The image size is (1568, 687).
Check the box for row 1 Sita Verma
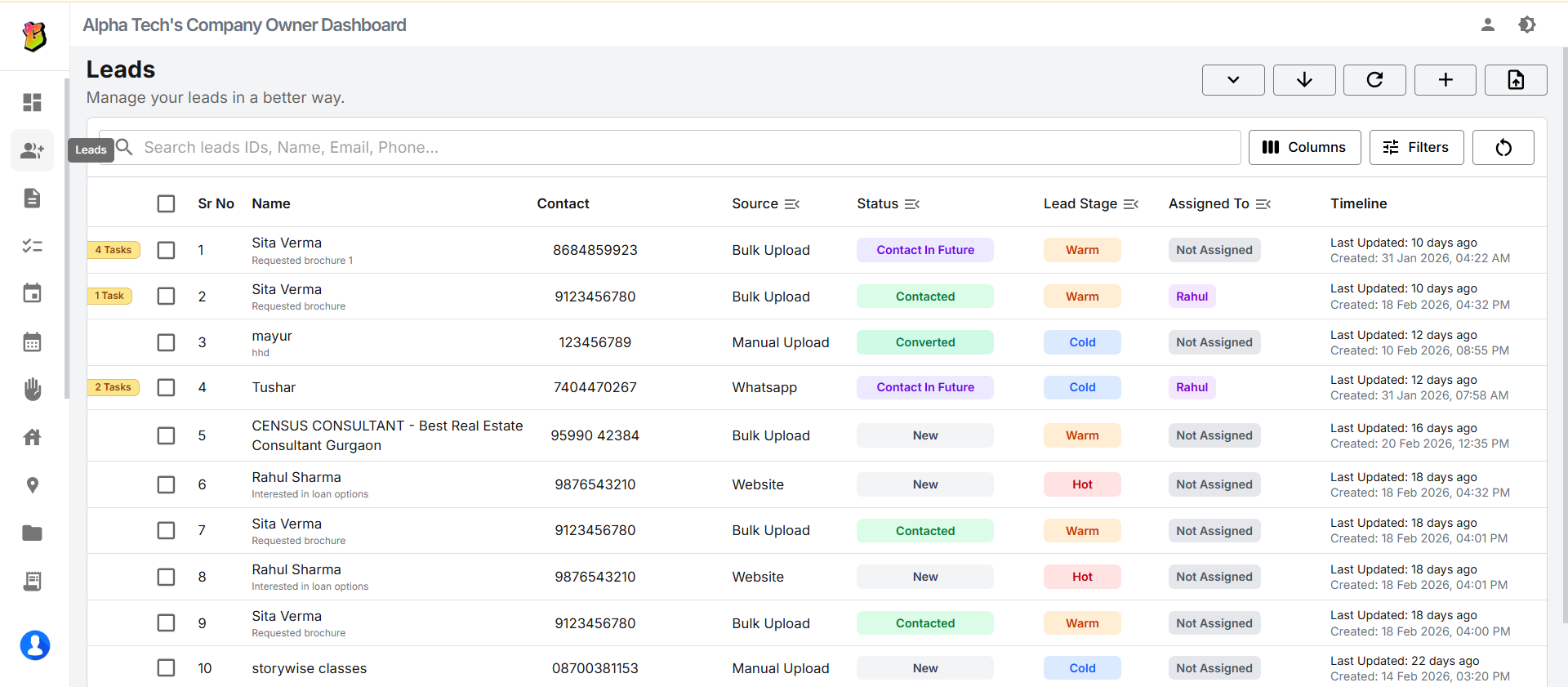166,250
